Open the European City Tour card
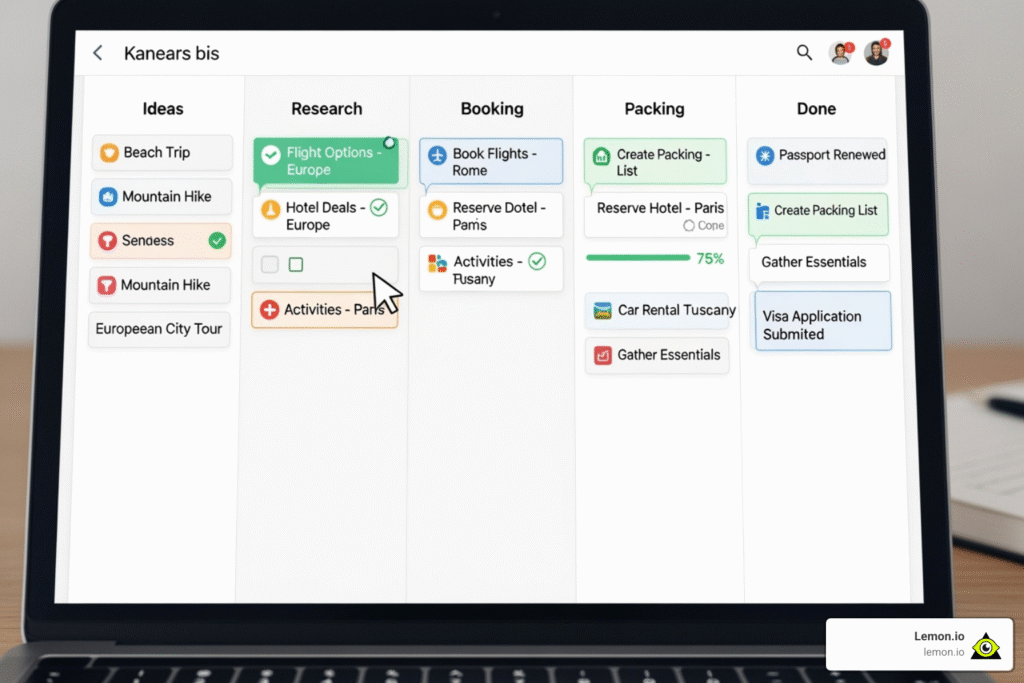 coord(159,329)
